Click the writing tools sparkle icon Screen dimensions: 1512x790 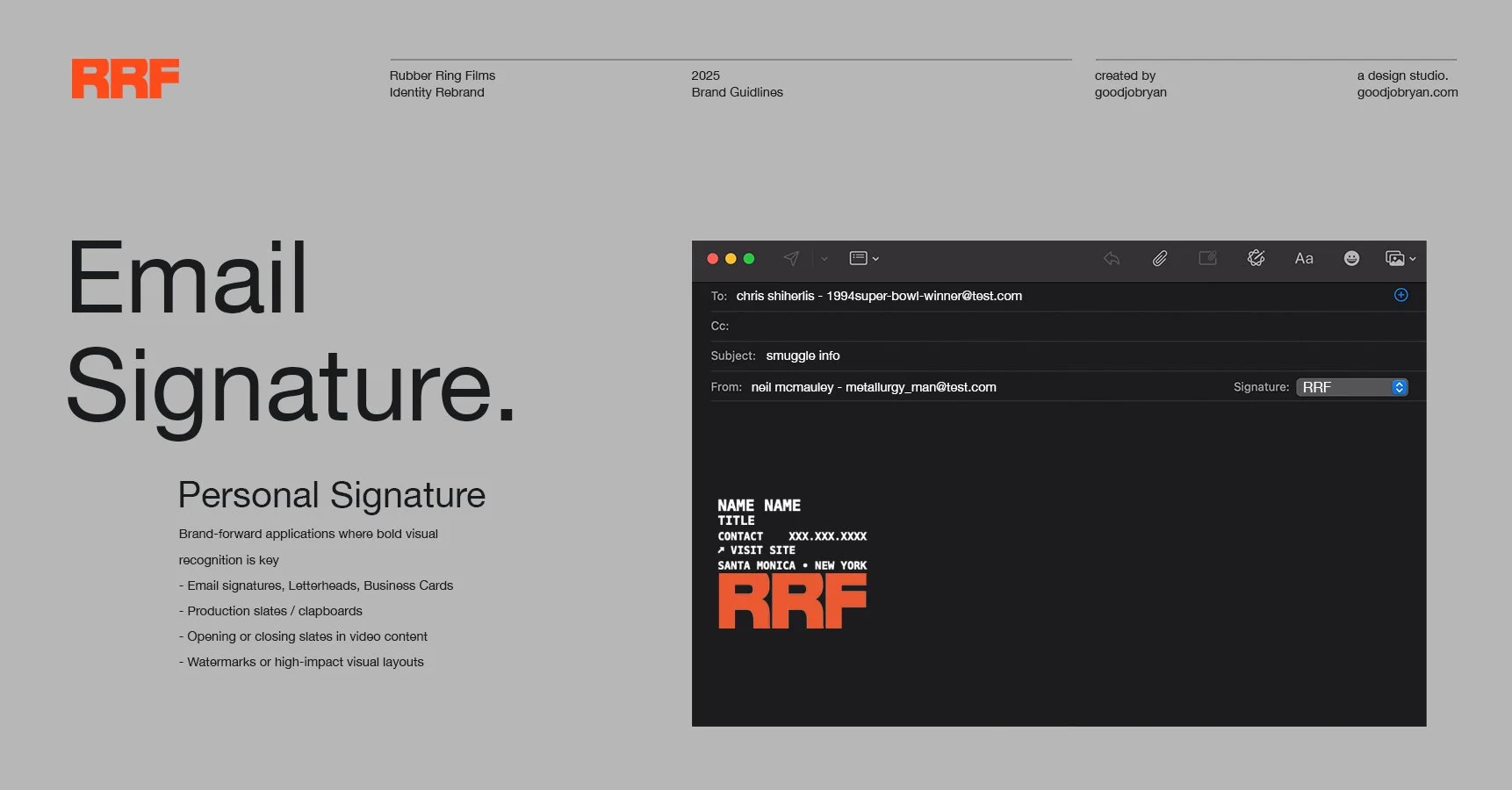1256,258
